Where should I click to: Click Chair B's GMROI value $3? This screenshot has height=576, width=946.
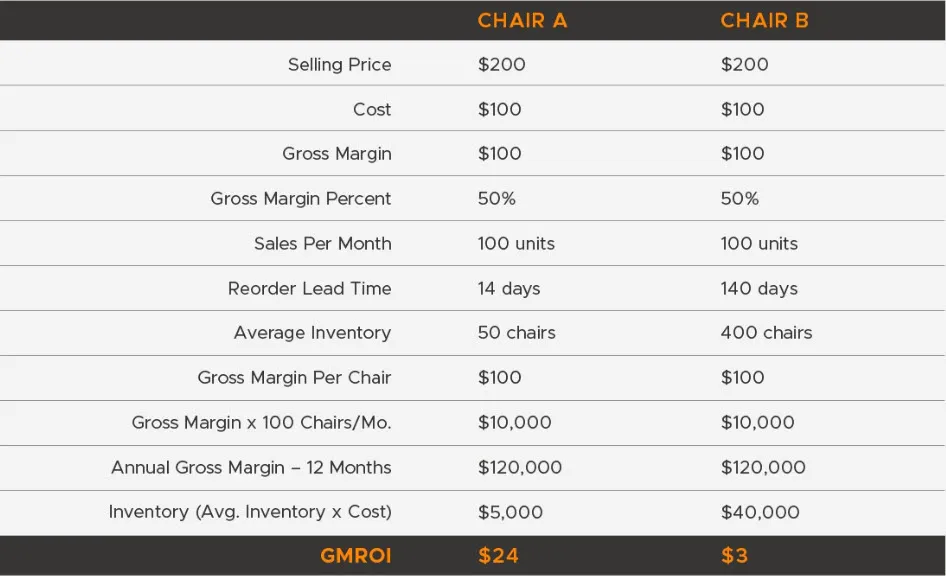(x=734, y=556)
